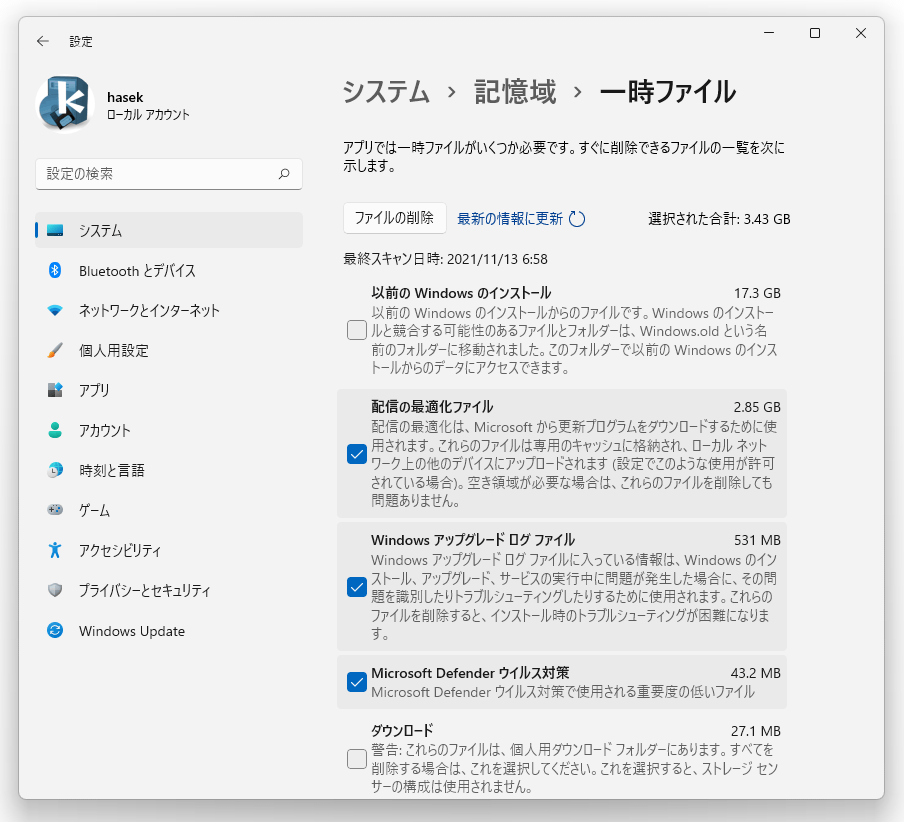Open 時刻と言語 settings
Image resolution: width=904 pixels, height=822 pixels.
169,470
